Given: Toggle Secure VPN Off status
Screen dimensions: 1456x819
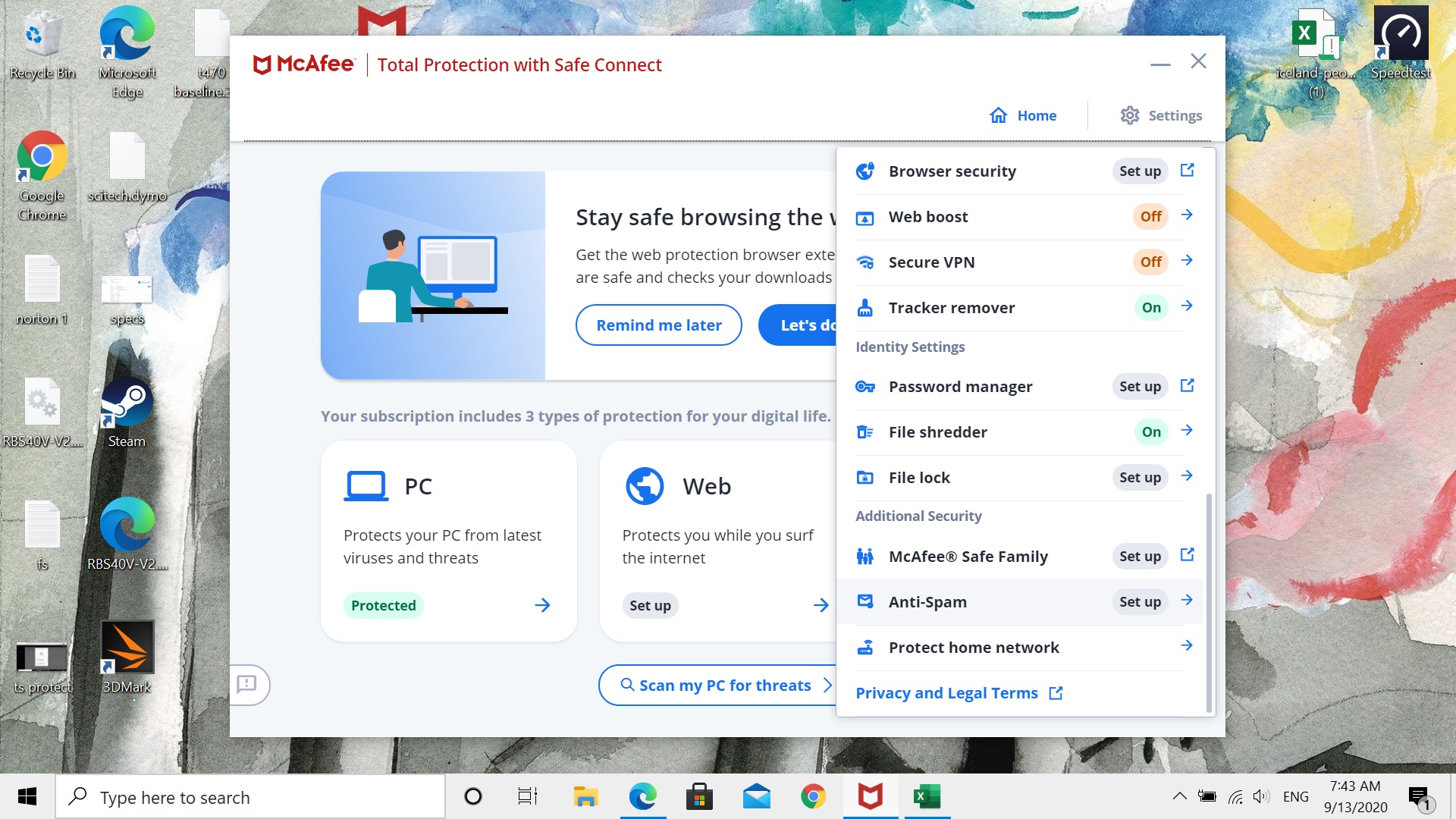Looking at the screenshot, I should point(1150,262).
